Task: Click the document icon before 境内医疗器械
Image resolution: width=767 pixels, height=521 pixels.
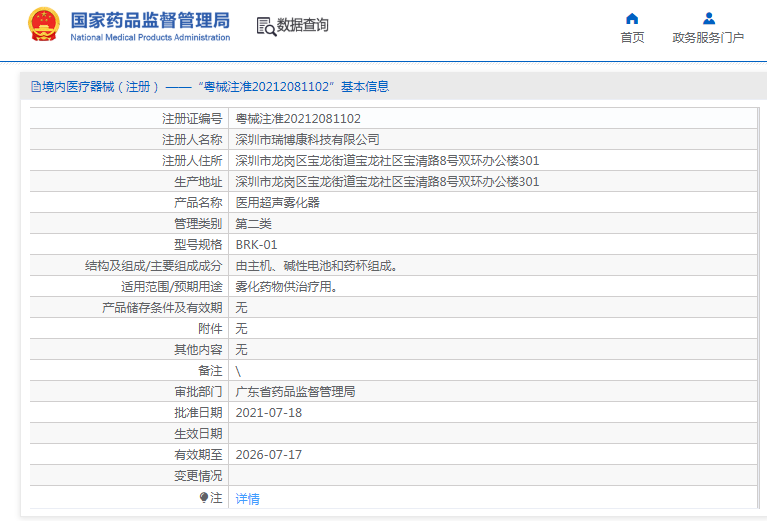Action: pos(36,87)
